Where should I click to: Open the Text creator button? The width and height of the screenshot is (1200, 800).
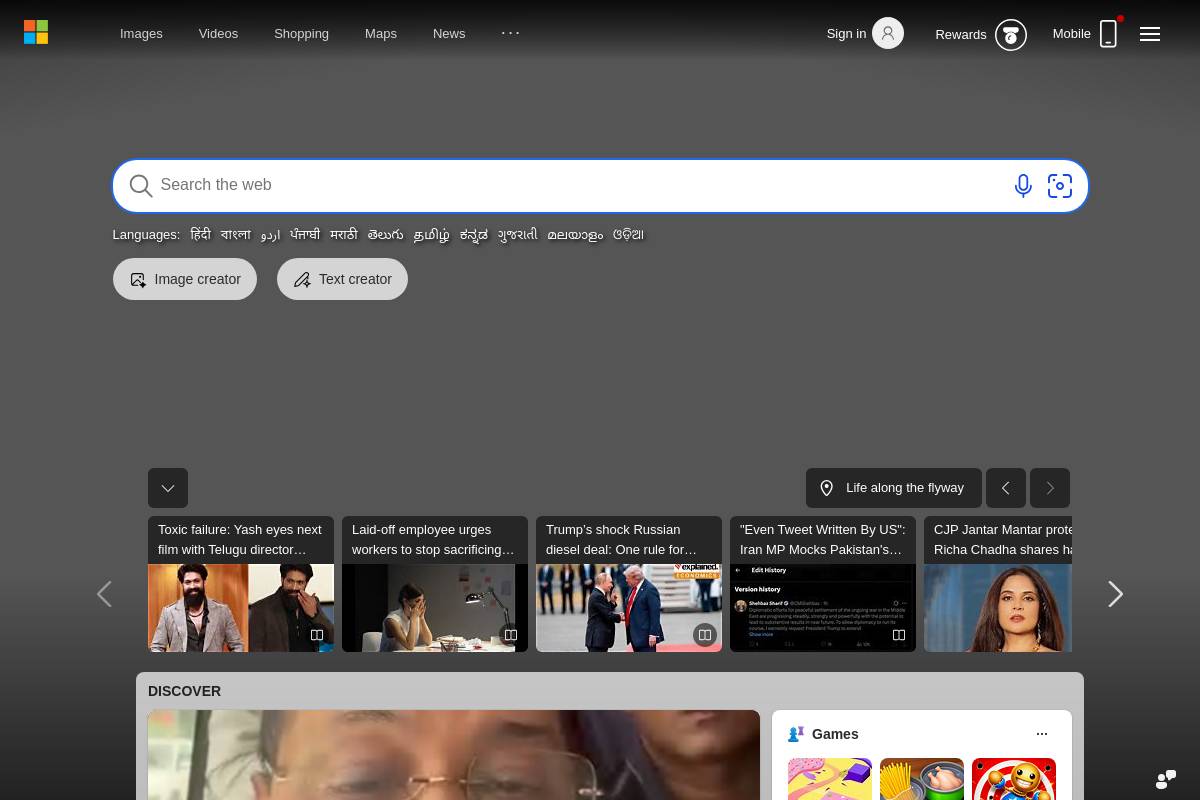342,279
